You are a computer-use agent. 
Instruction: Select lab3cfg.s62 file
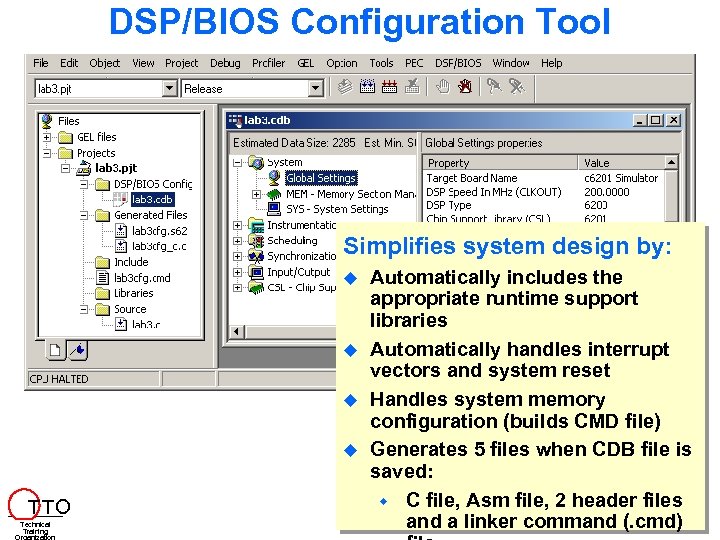click(159, 231)
